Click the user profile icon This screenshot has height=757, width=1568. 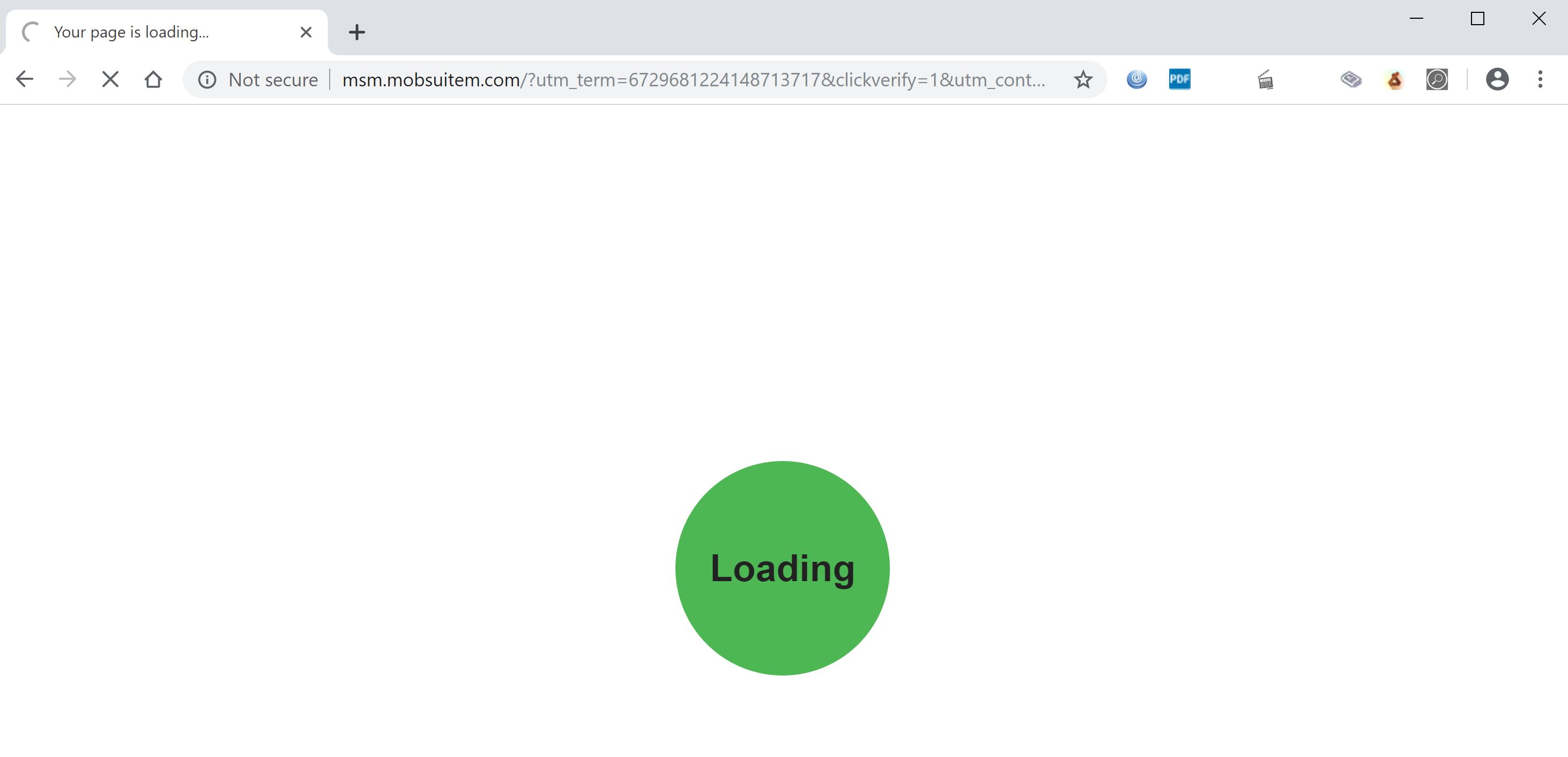coord(1497,79)
